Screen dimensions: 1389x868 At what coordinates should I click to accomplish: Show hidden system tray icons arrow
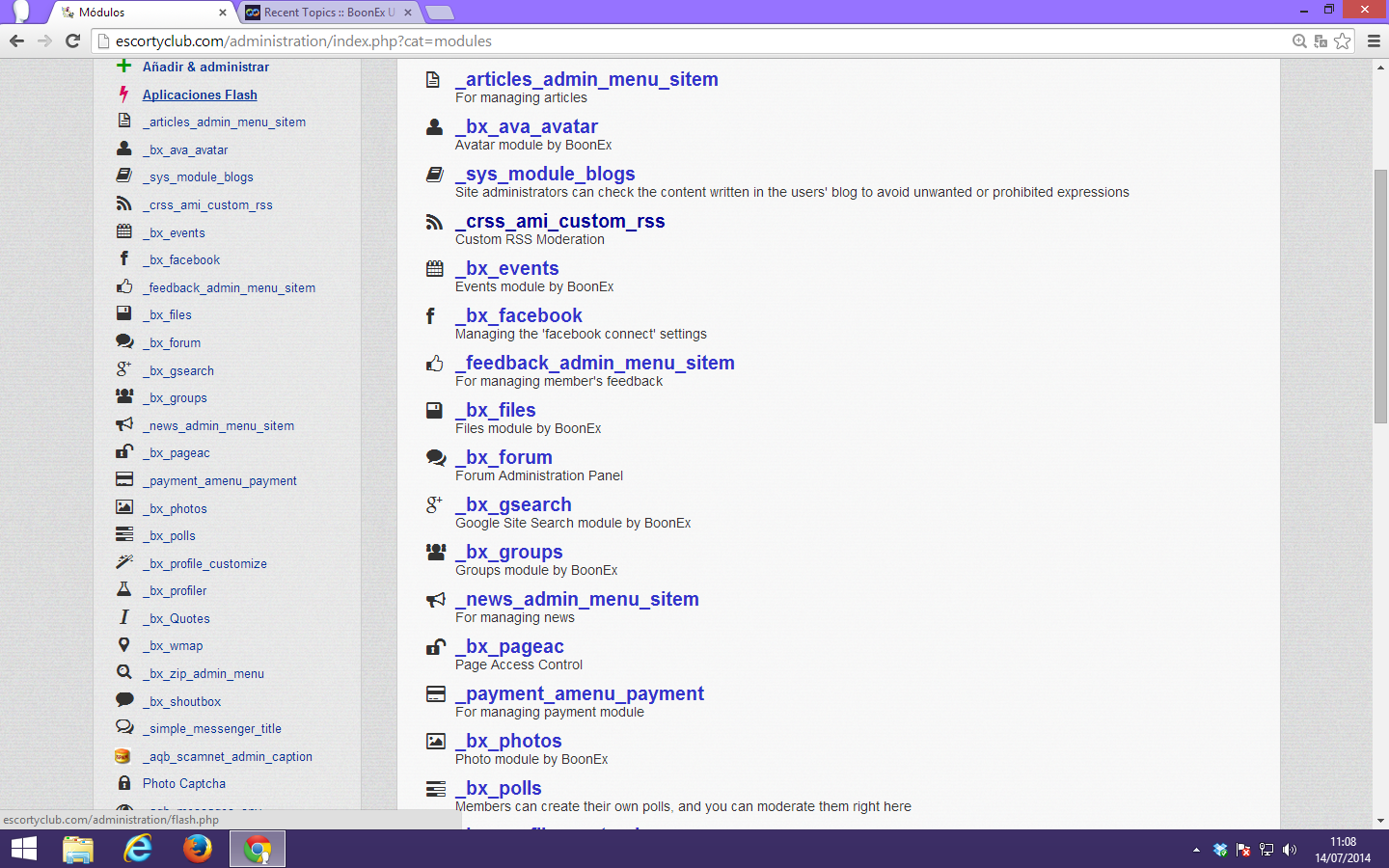(x=1196, y=850)
